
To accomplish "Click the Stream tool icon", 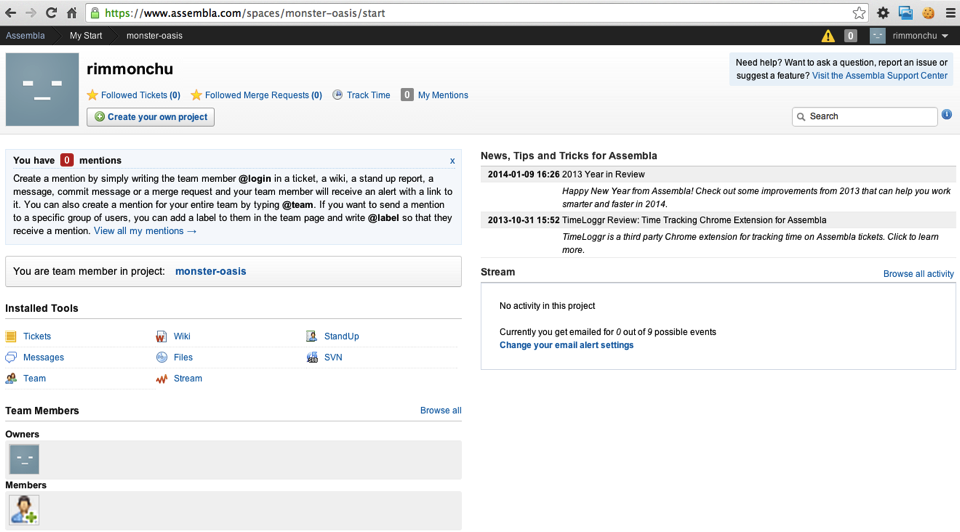I will pyautogui.click(x=162, y=379).
